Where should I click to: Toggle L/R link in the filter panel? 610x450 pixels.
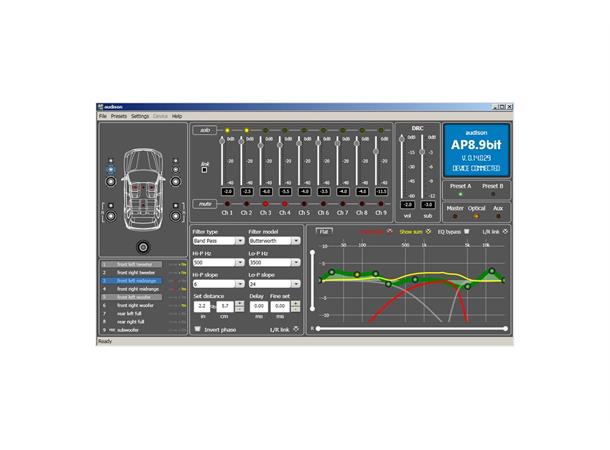pyautogui.click(x=296, y=329)
